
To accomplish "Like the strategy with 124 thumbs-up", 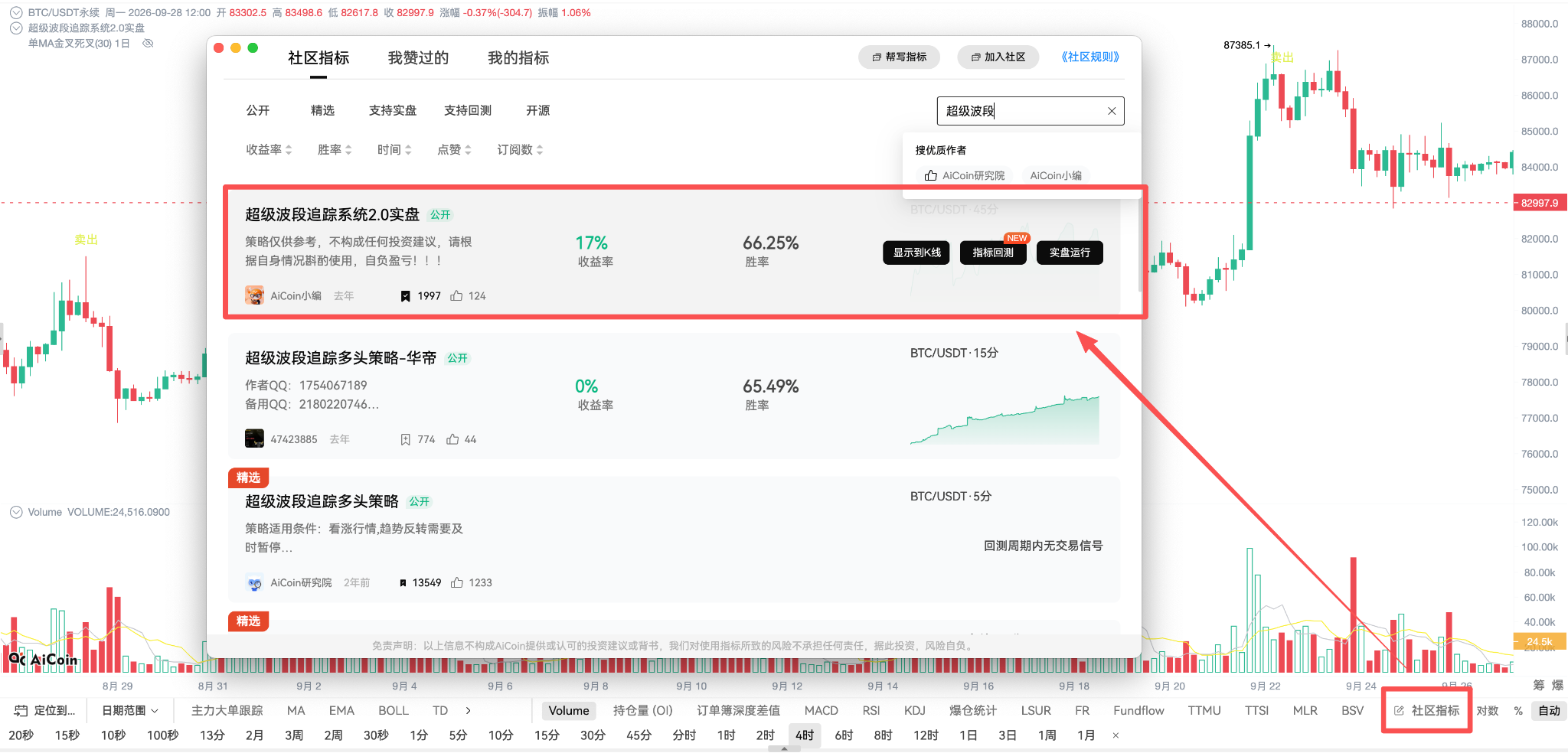I will pyautogui.click(x=456, y=295).
